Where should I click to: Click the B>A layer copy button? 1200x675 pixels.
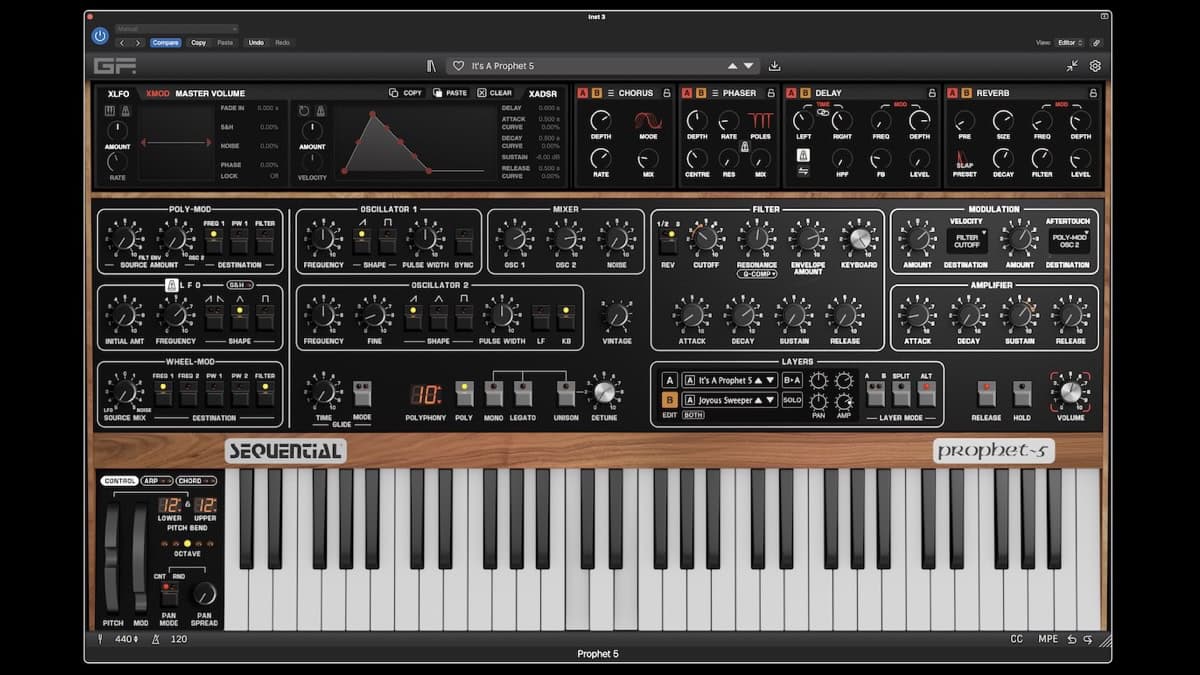pos(792,380)
